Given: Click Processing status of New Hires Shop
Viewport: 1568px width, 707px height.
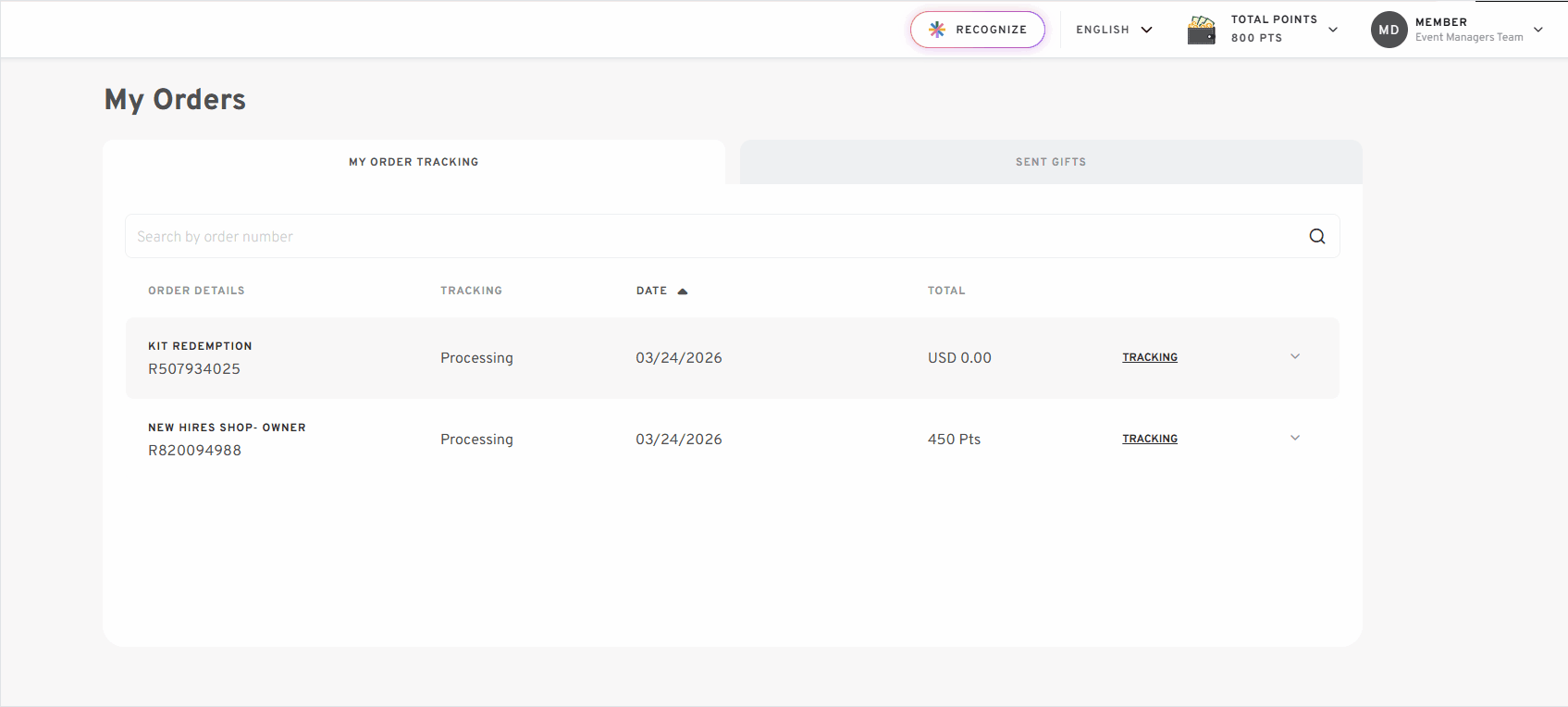Looking at the screenshot, I should (x=476, y=440).
